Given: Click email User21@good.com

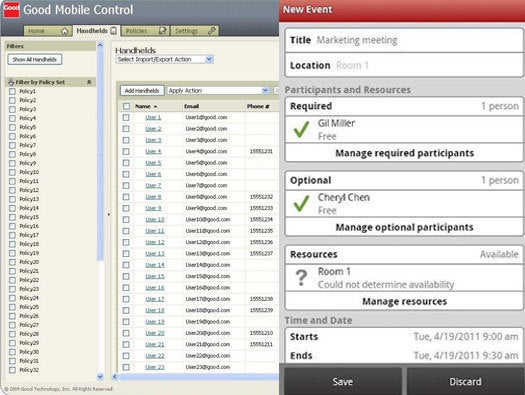Looking at the screenshot, I should 208,344.
